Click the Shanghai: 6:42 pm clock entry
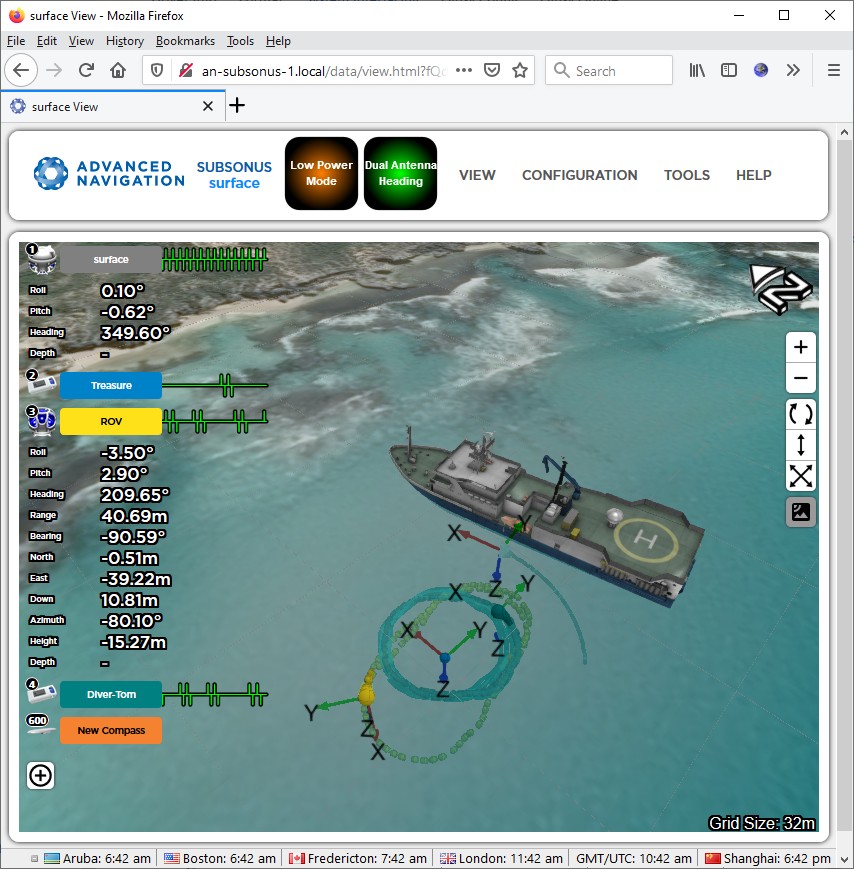The width and height of the screenshot is (854, 869). pyautogui.click(x=768, y=858)
